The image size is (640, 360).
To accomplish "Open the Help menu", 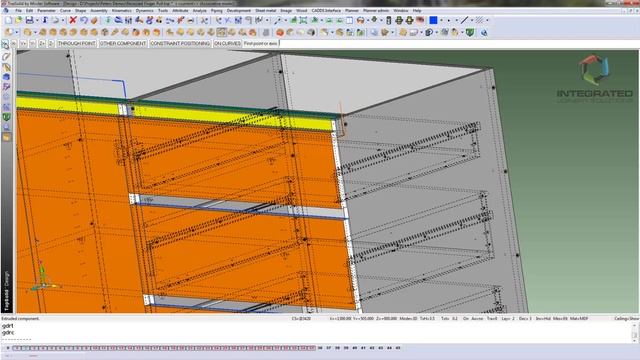I will click(417, 11).
